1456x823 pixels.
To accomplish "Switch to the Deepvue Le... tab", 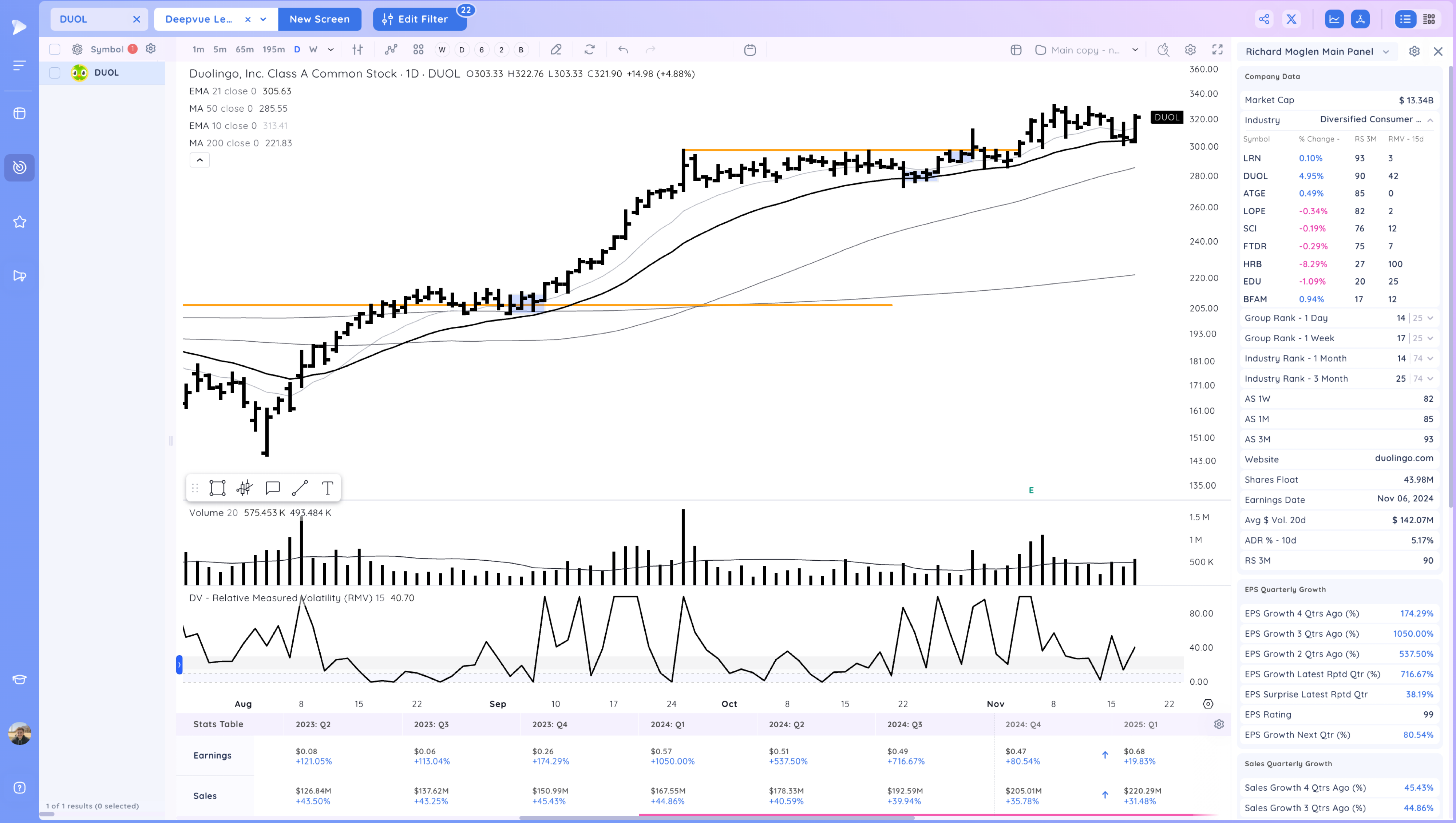I will 198,19.
